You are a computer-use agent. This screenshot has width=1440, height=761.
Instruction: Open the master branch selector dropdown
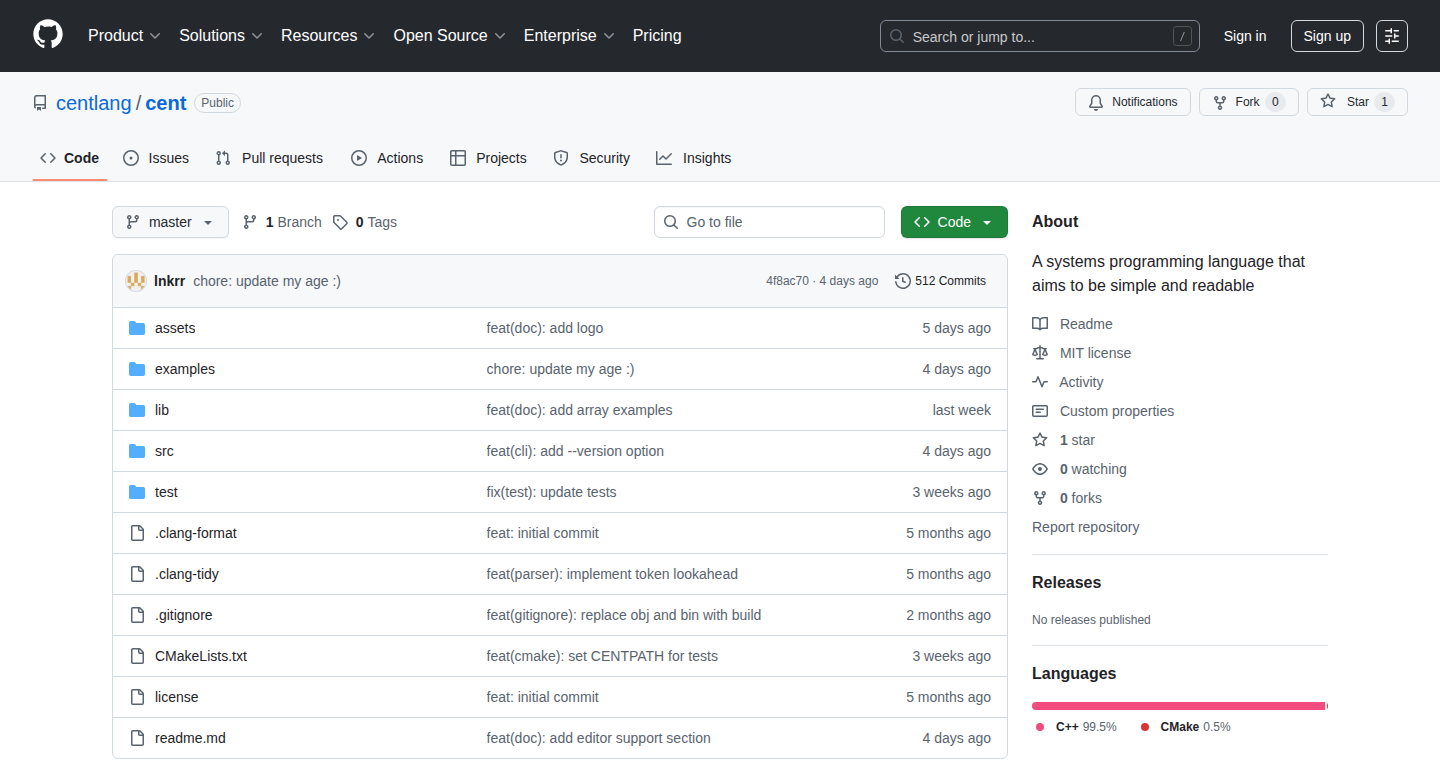point(170,222)
